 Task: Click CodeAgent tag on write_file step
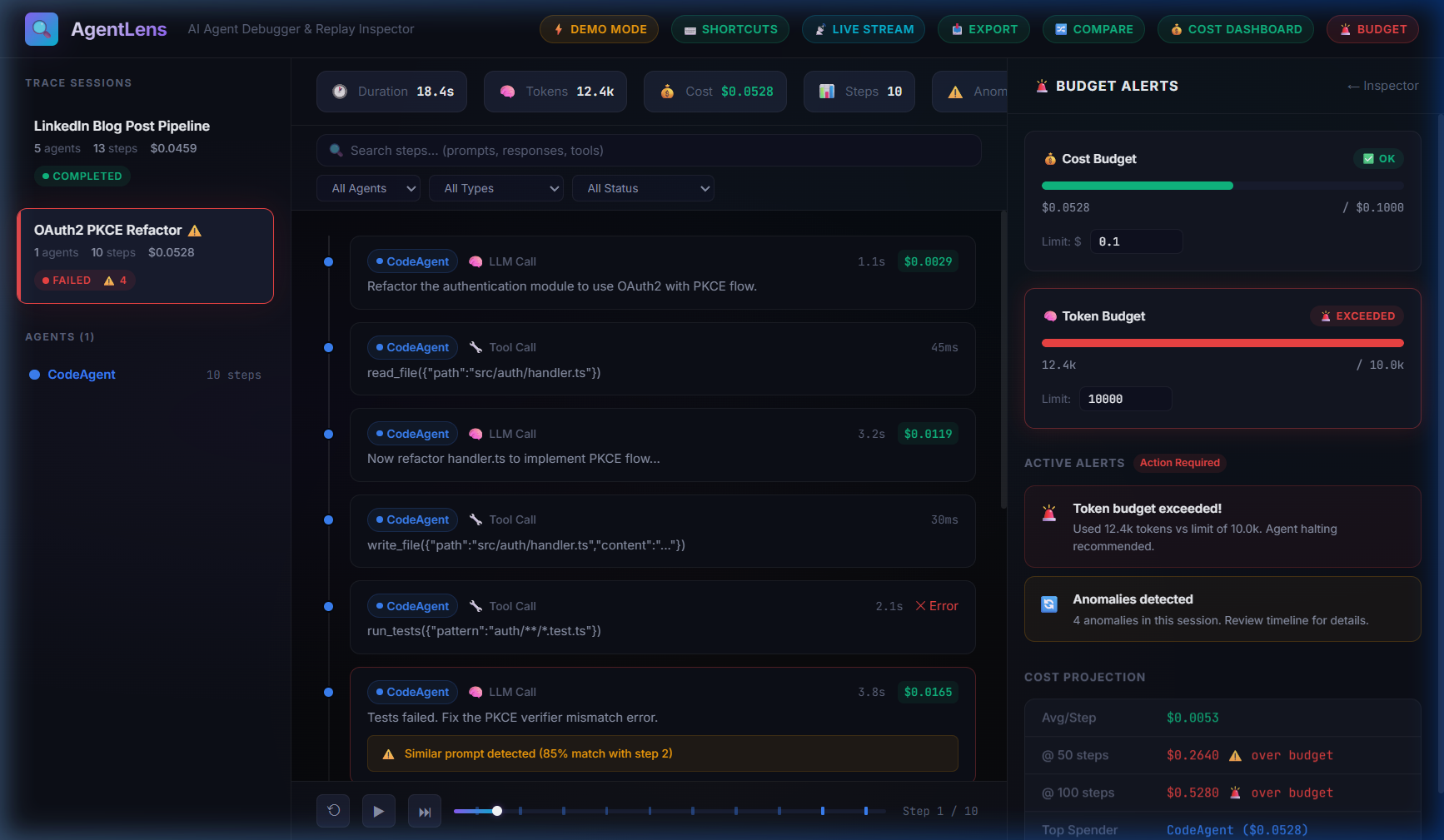[412, 519]
